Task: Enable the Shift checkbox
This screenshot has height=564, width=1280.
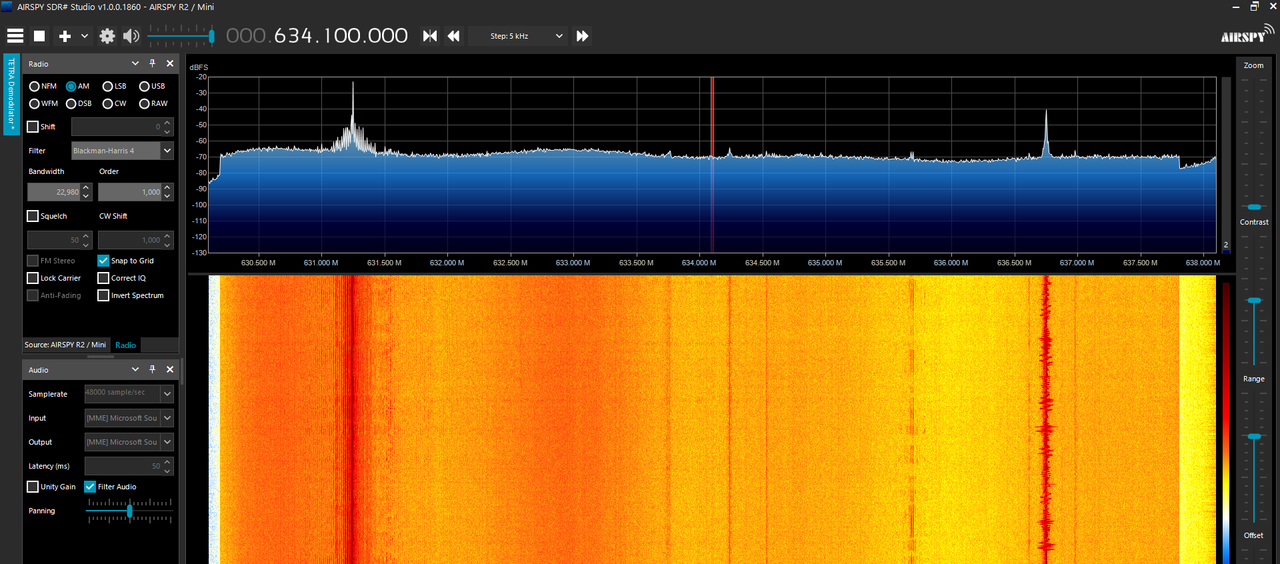Action: [33, 127]
